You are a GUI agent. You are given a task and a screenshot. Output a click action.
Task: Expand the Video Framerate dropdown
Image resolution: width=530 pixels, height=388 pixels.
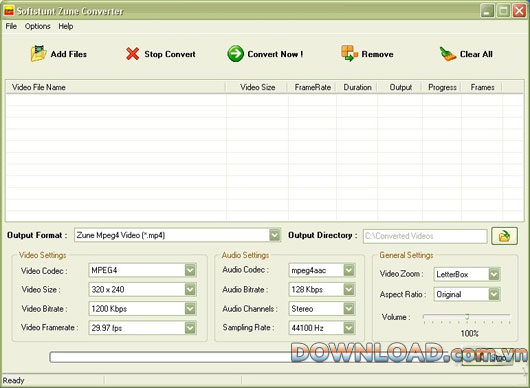tap(190, 328)
